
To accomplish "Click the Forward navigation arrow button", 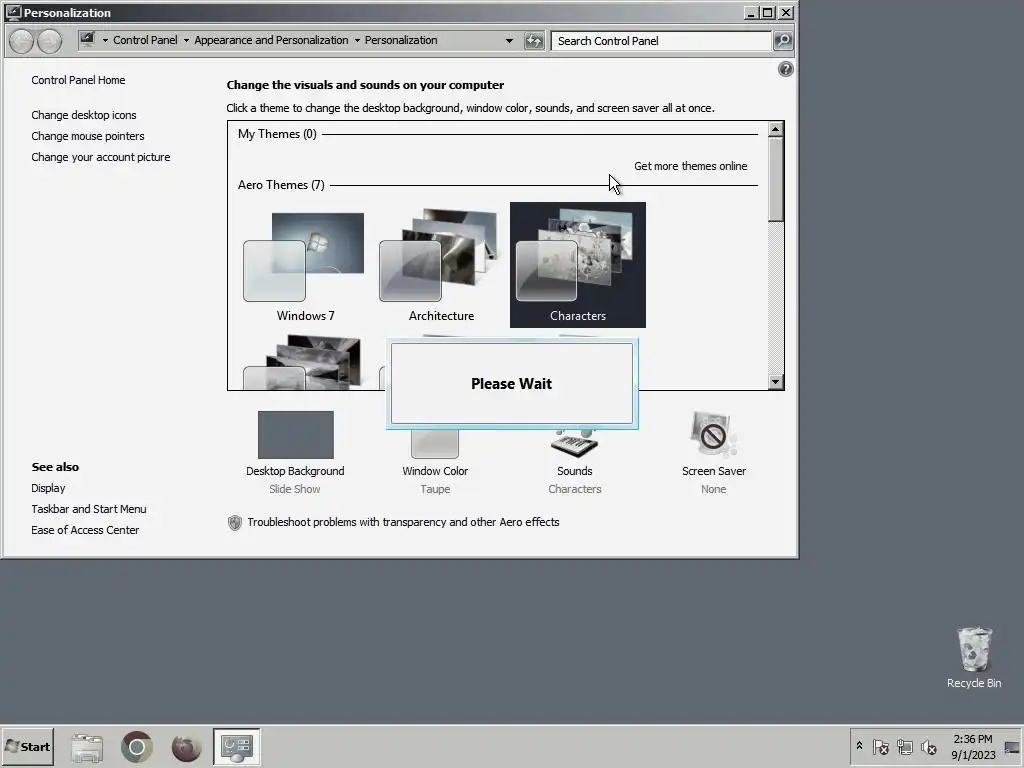I will click(50, 41).
